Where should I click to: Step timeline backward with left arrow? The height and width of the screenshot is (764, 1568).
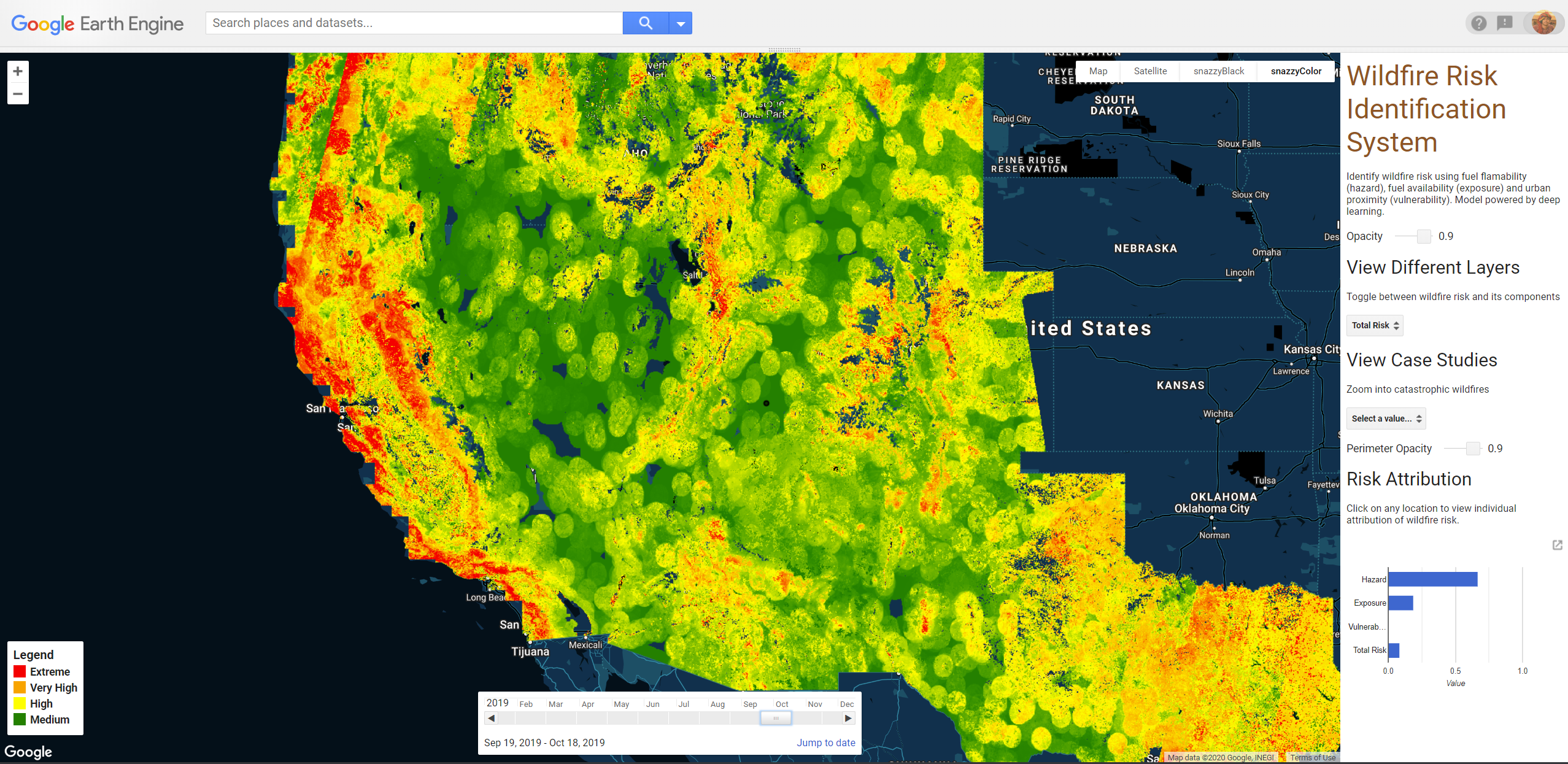pyautogui.click(x=492, y=718)
